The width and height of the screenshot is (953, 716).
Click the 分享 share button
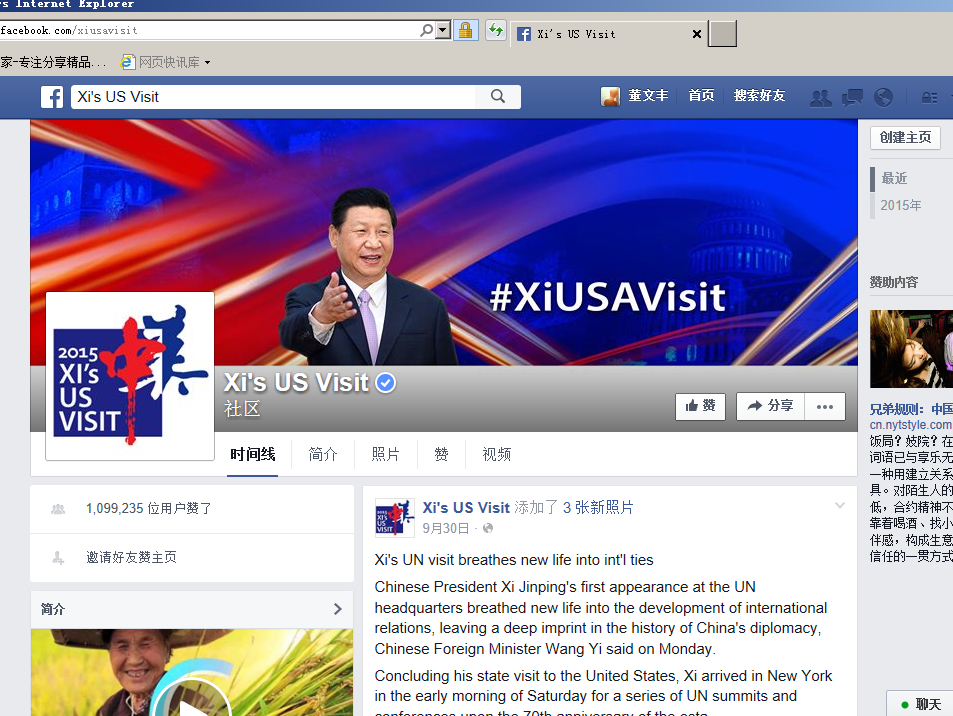770,406
